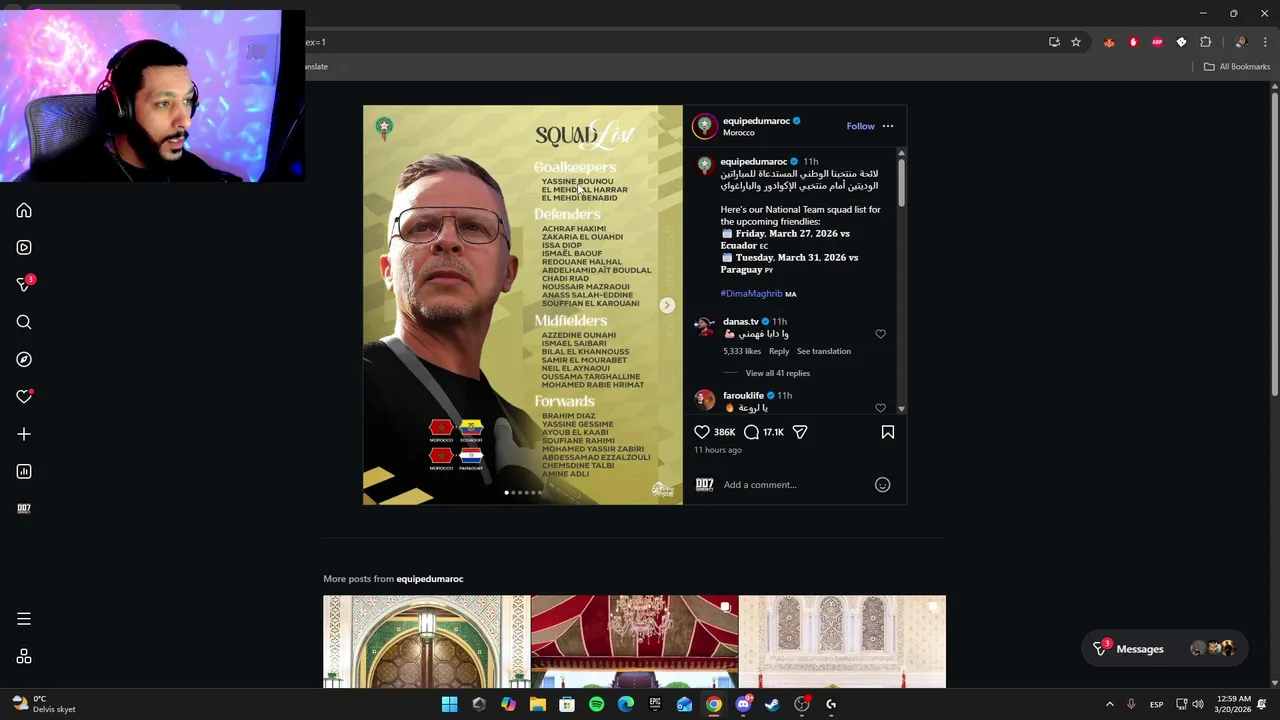Like the danas.tv comment
Viewport: 1280px width, 720px height.
tap(880, 334)
